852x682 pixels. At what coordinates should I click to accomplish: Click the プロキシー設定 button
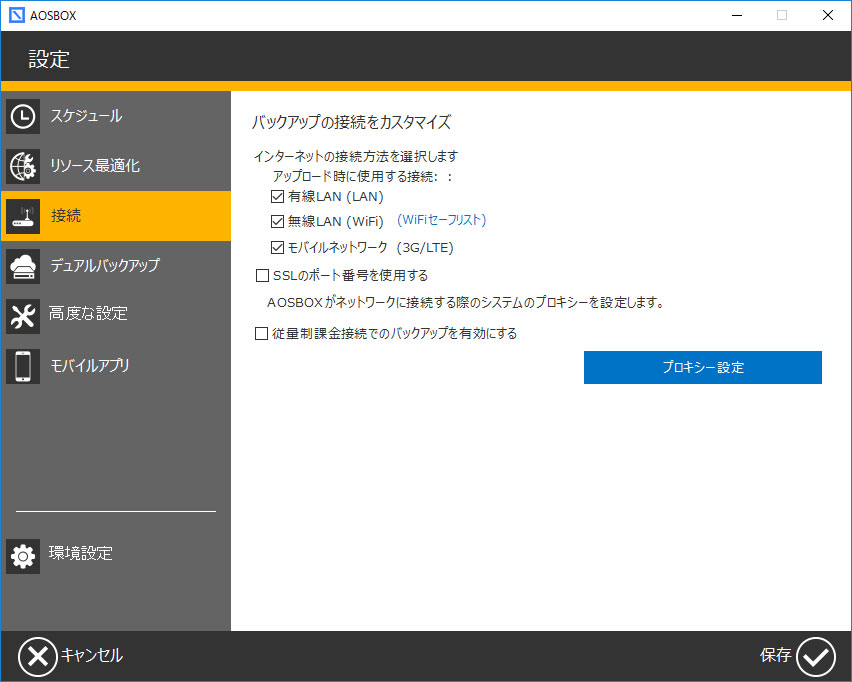(703, 367)
